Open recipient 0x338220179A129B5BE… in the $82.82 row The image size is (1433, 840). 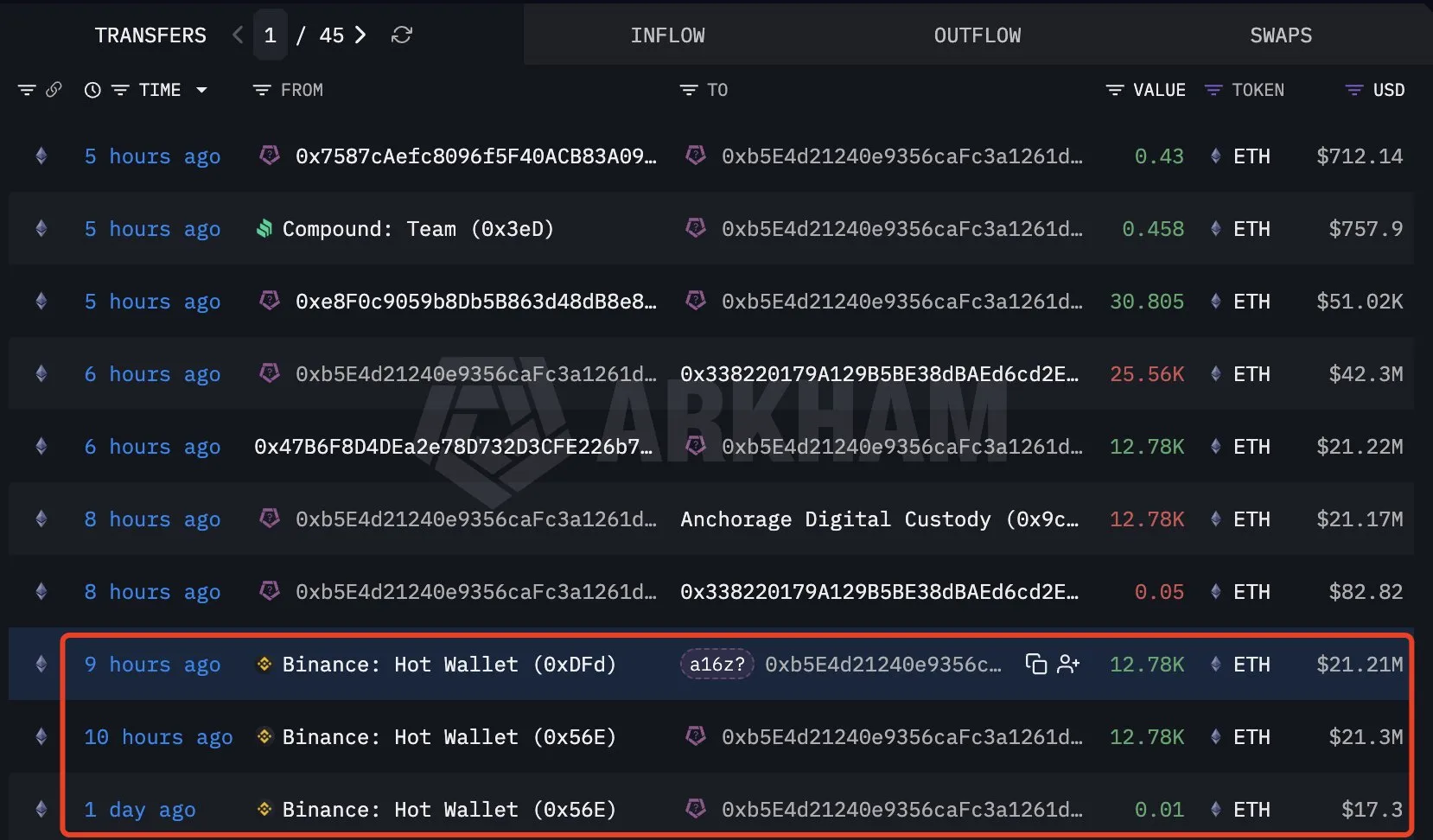(x=880, y=592)
